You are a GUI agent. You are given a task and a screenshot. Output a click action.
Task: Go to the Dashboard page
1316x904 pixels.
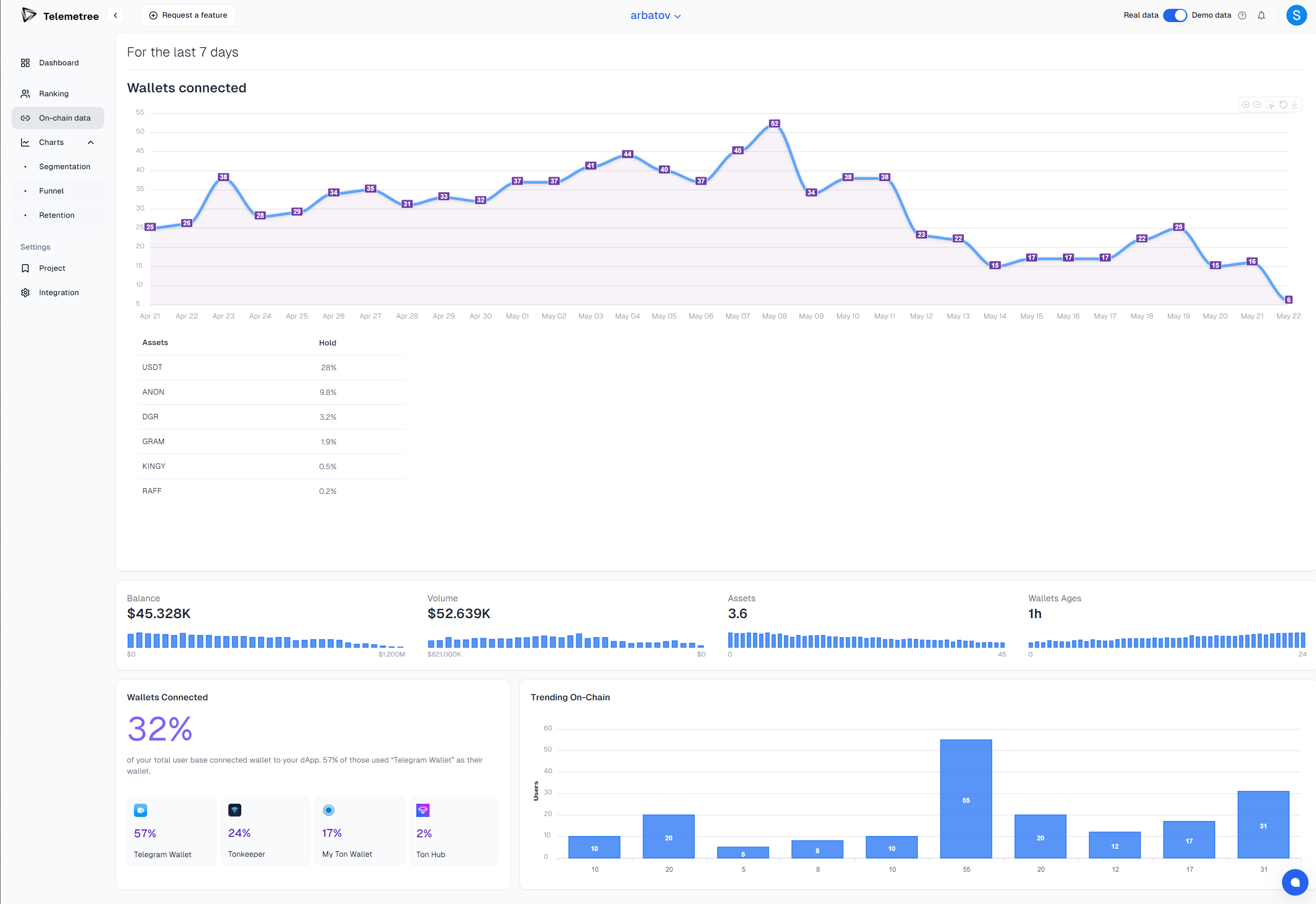[x=58, y=63]
